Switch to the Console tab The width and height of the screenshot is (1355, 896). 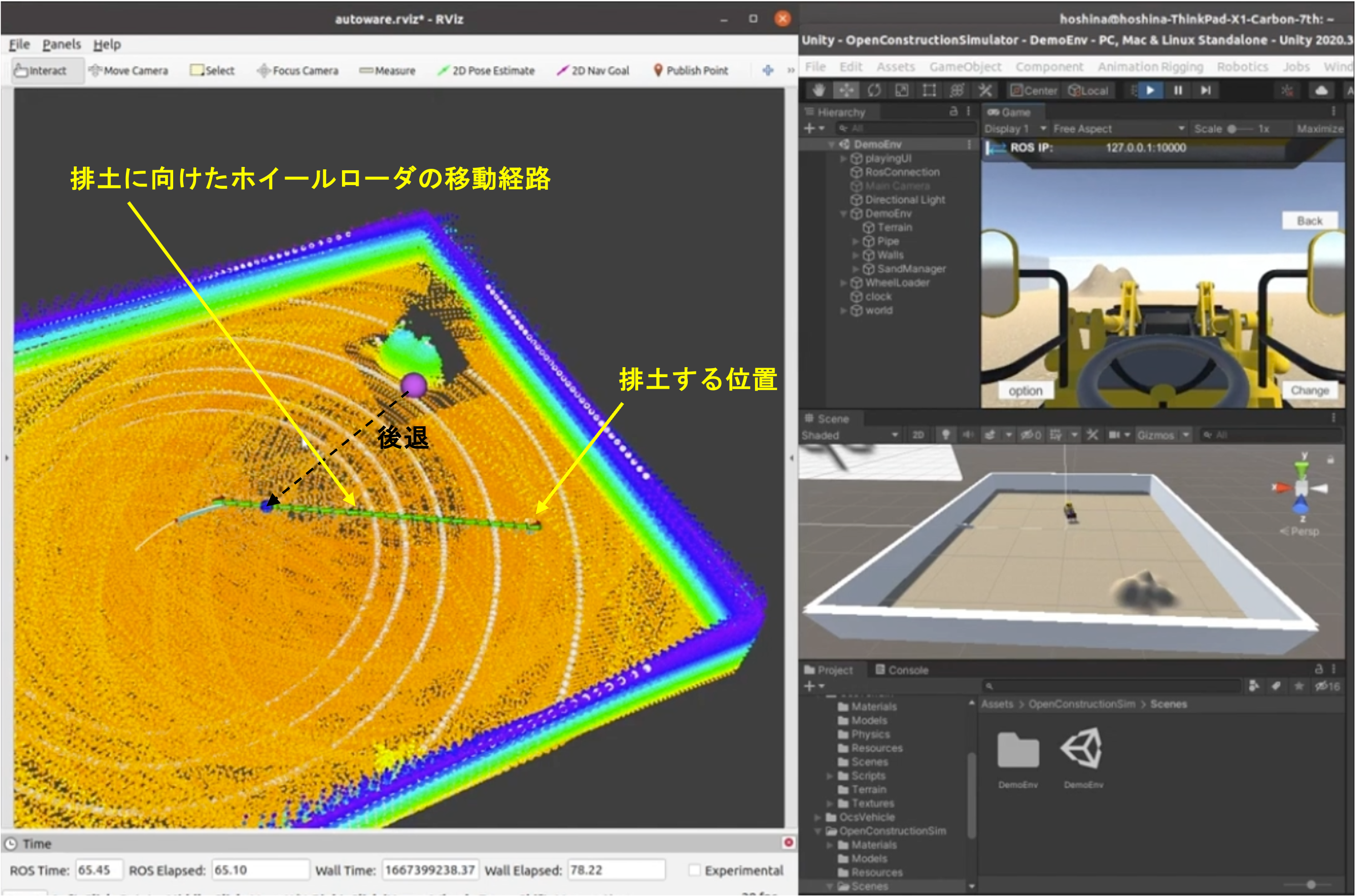click(901, 669)
